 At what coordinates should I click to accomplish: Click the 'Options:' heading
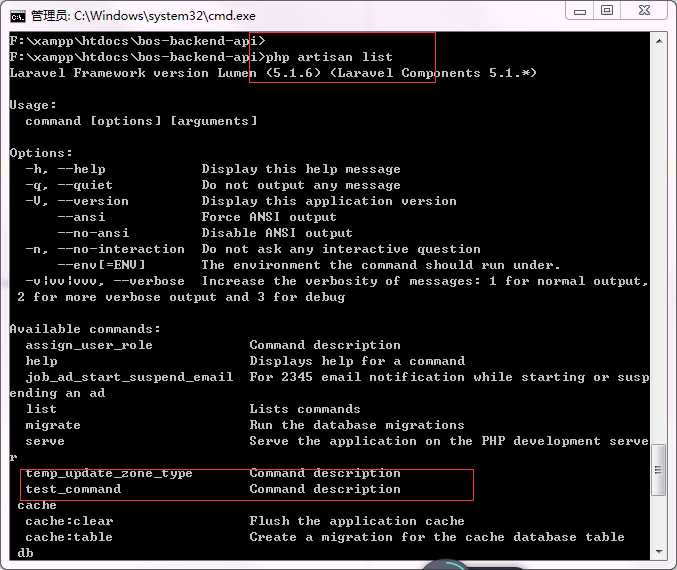(41, 153)
